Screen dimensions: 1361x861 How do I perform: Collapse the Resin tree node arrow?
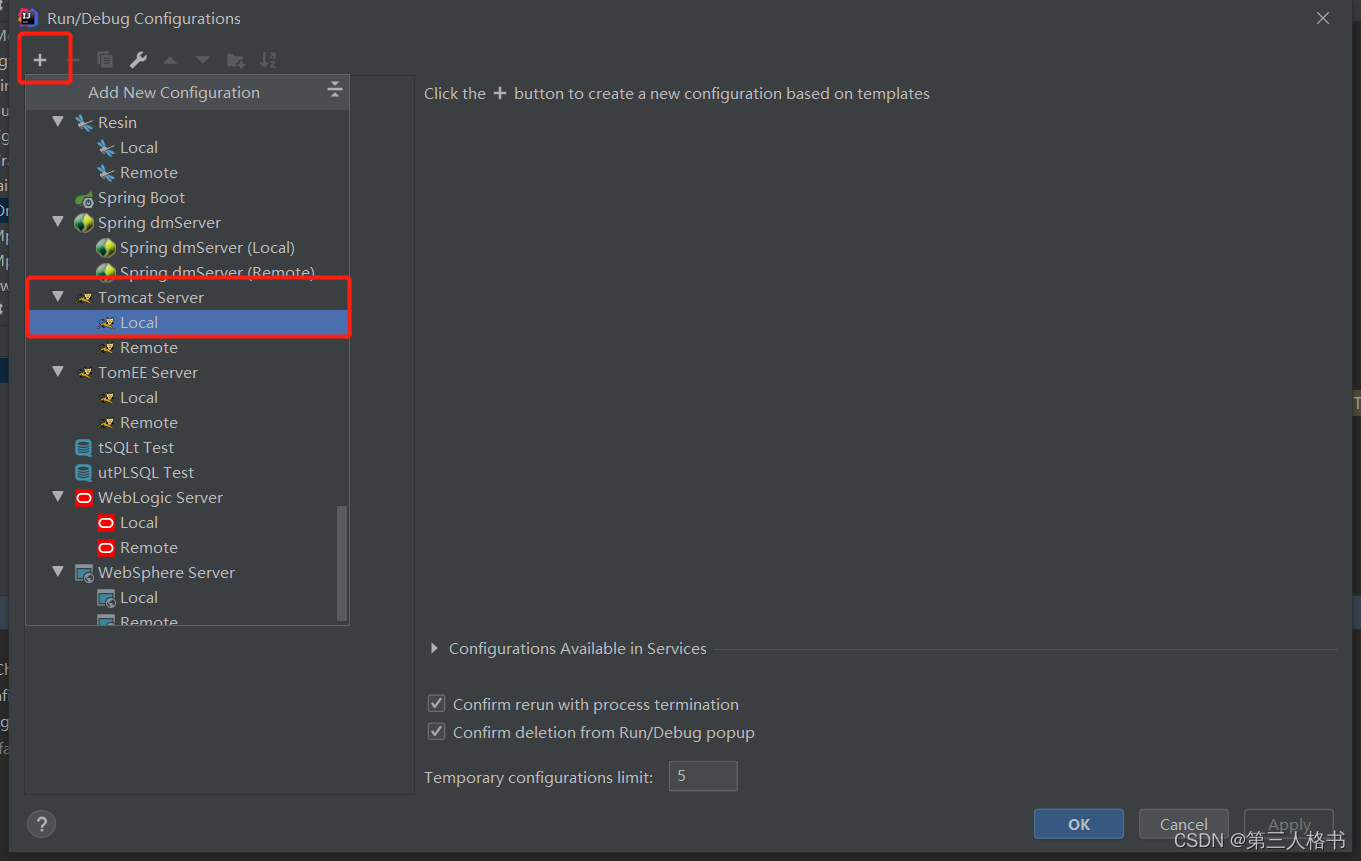(58, 122)
